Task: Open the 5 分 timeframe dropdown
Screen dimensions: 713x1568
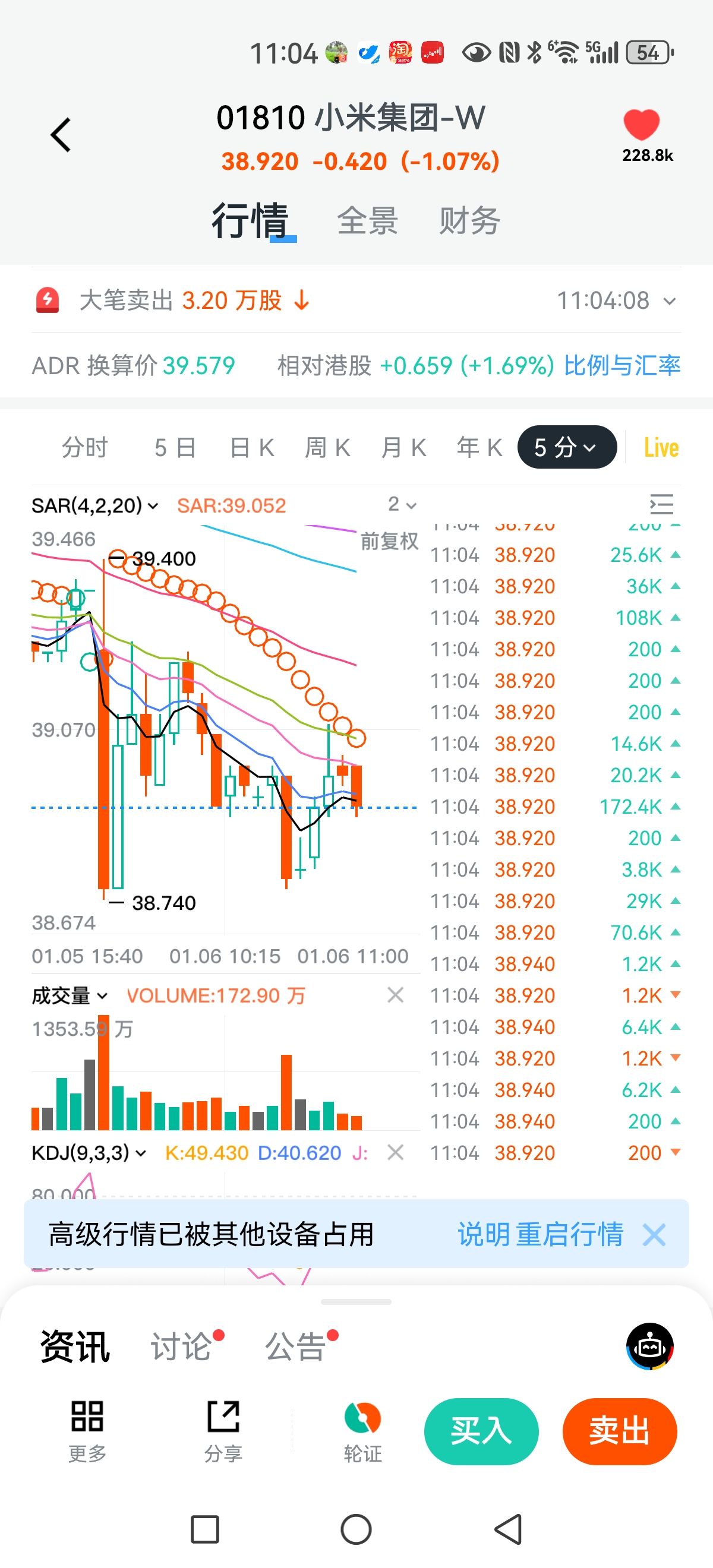Action: pos(566,447)
